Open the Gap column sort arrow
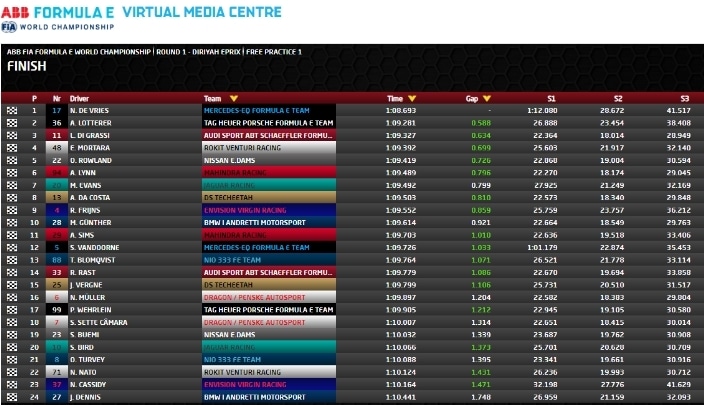This screenshot has height=405, width=704. 487,98
